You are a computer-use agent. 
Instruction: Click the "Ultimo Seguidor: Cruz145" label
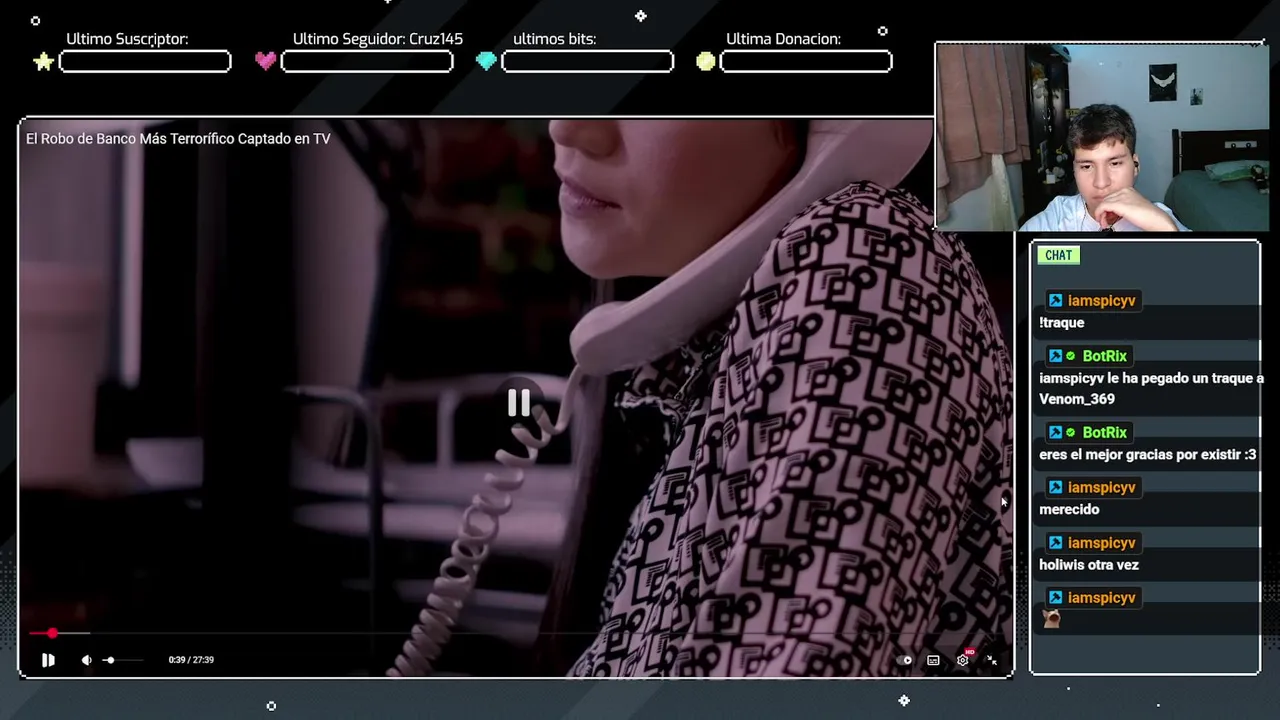[378, 39]
